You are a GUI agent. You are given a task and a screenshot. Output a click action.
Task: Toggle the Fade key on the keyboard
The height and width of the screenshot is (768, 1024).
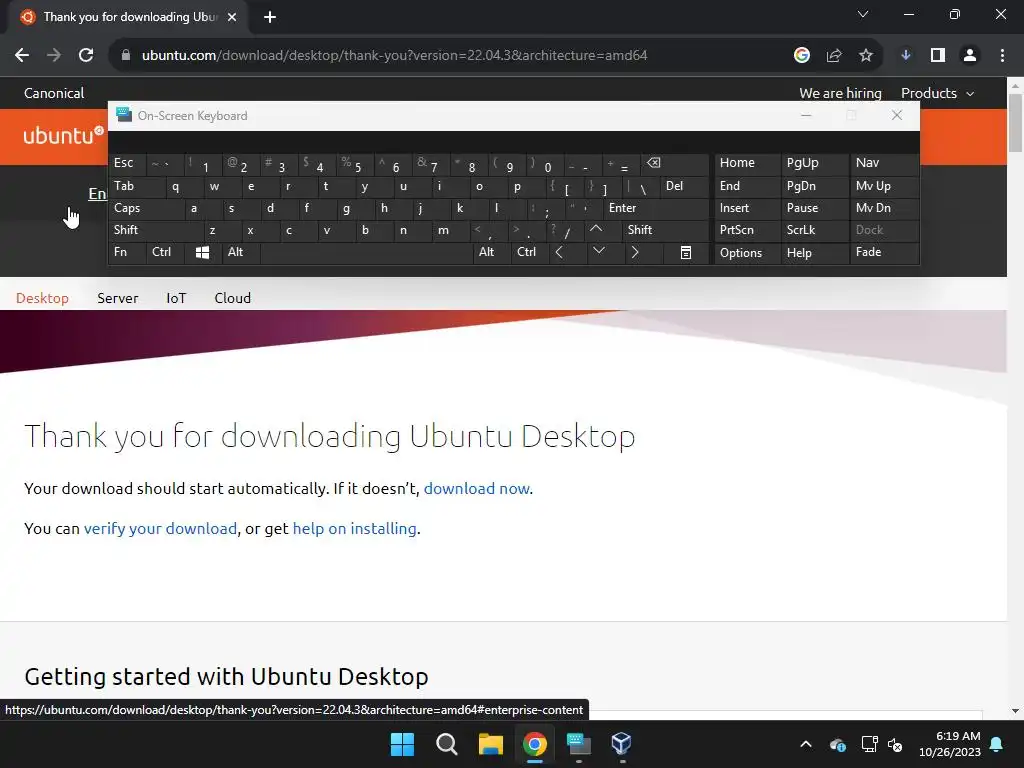(x=884, y=253)
